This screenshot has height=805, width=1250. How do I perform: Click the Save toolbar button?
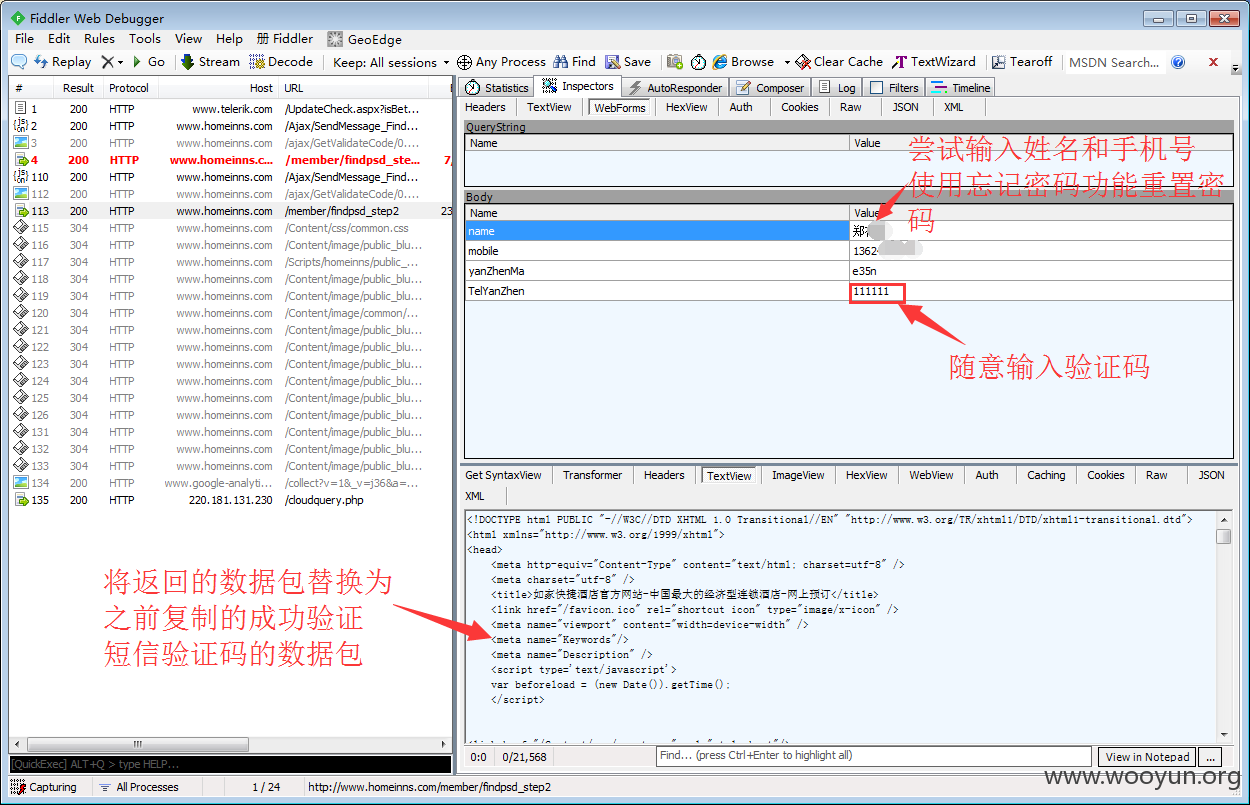tap(628, 62)
